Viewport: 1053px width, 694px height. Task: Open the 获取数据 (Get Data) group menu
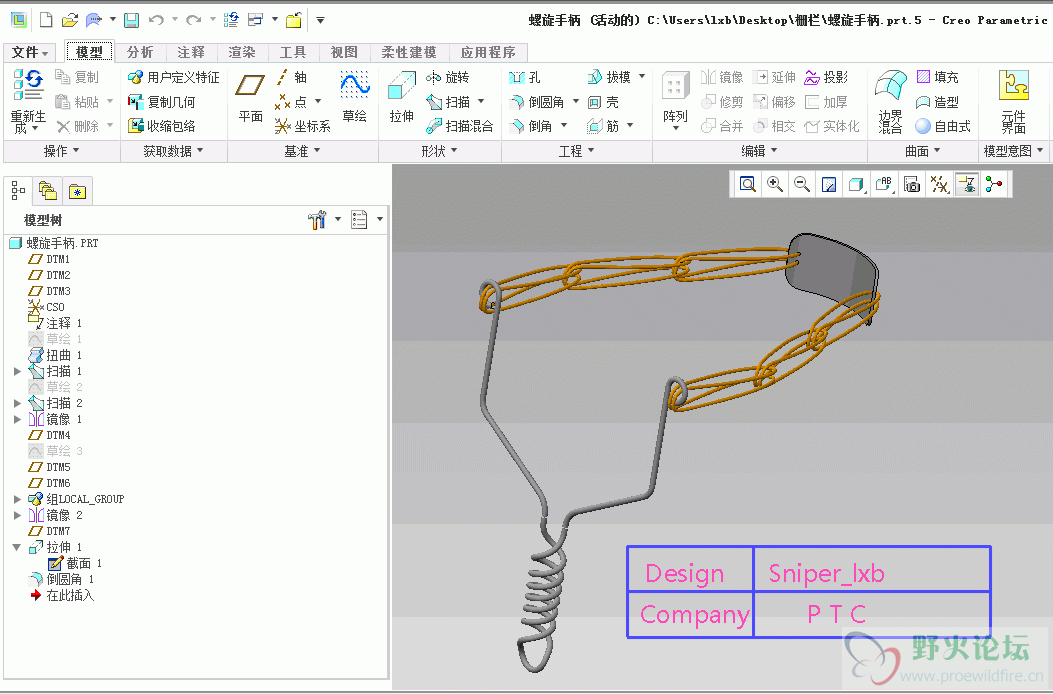coord(173,151)
